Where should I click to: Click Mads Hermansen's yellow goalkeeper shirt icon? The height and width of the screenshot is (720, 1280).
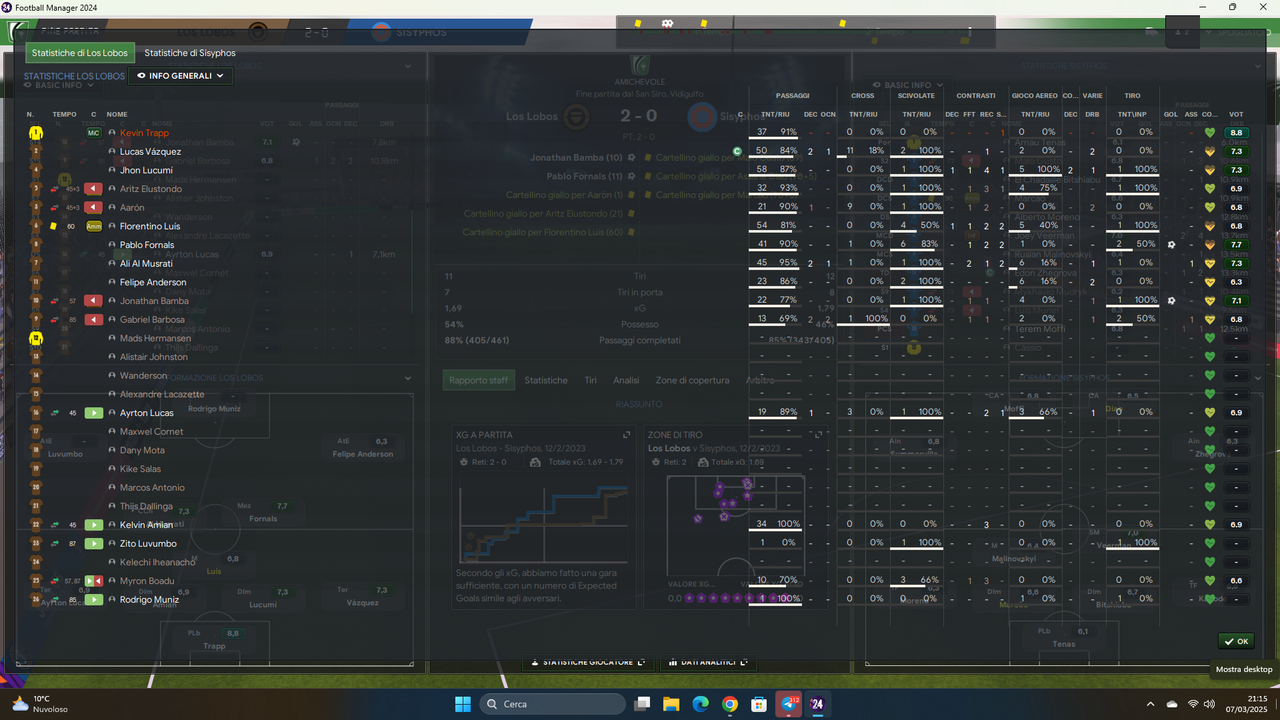[36, 339]
